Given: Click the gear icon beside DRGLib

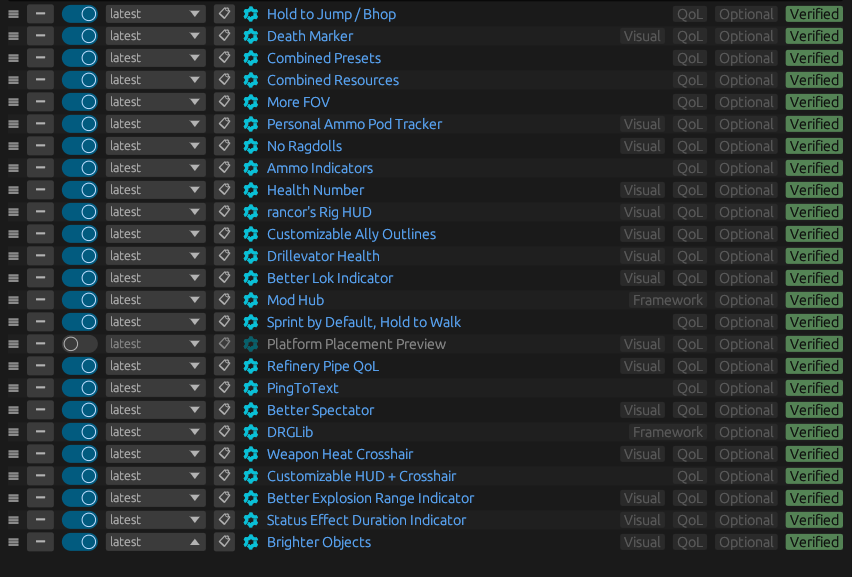Looking at the screenshot, I should 250,432.
